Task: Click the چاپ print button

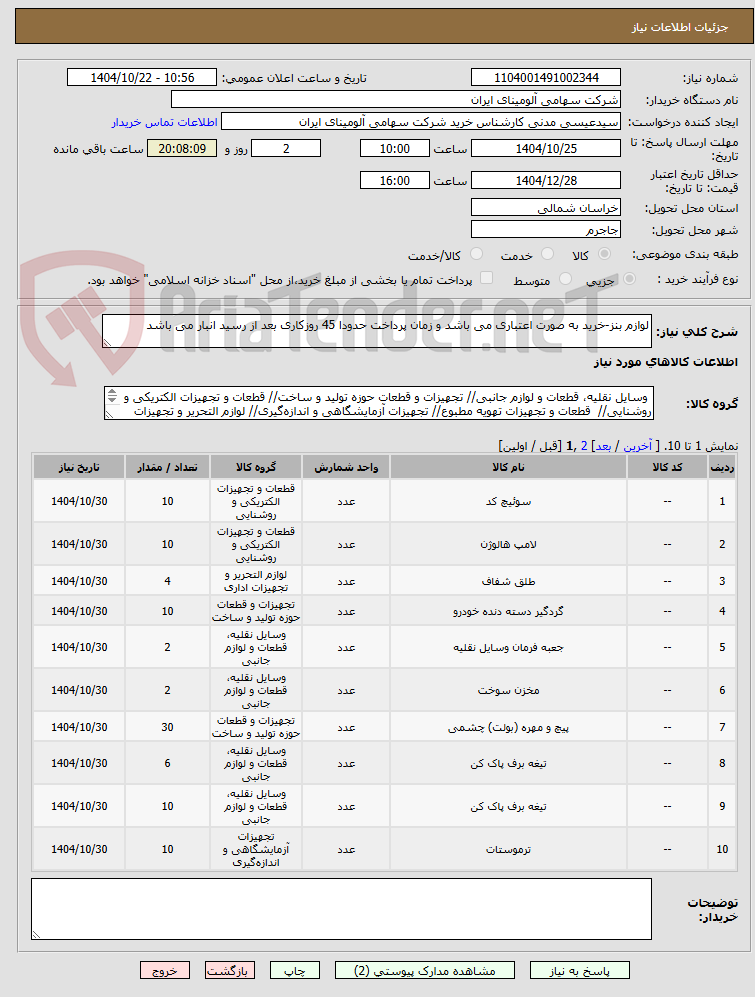Action: 294,970
